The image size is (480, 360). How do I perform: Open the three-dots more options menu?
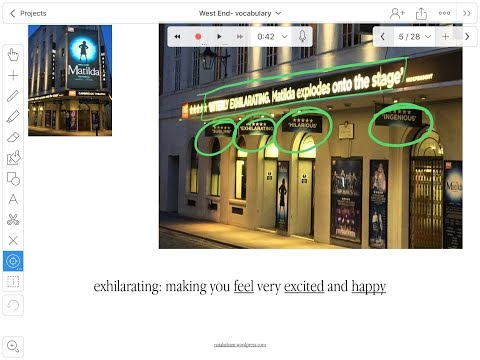[444, 13]
